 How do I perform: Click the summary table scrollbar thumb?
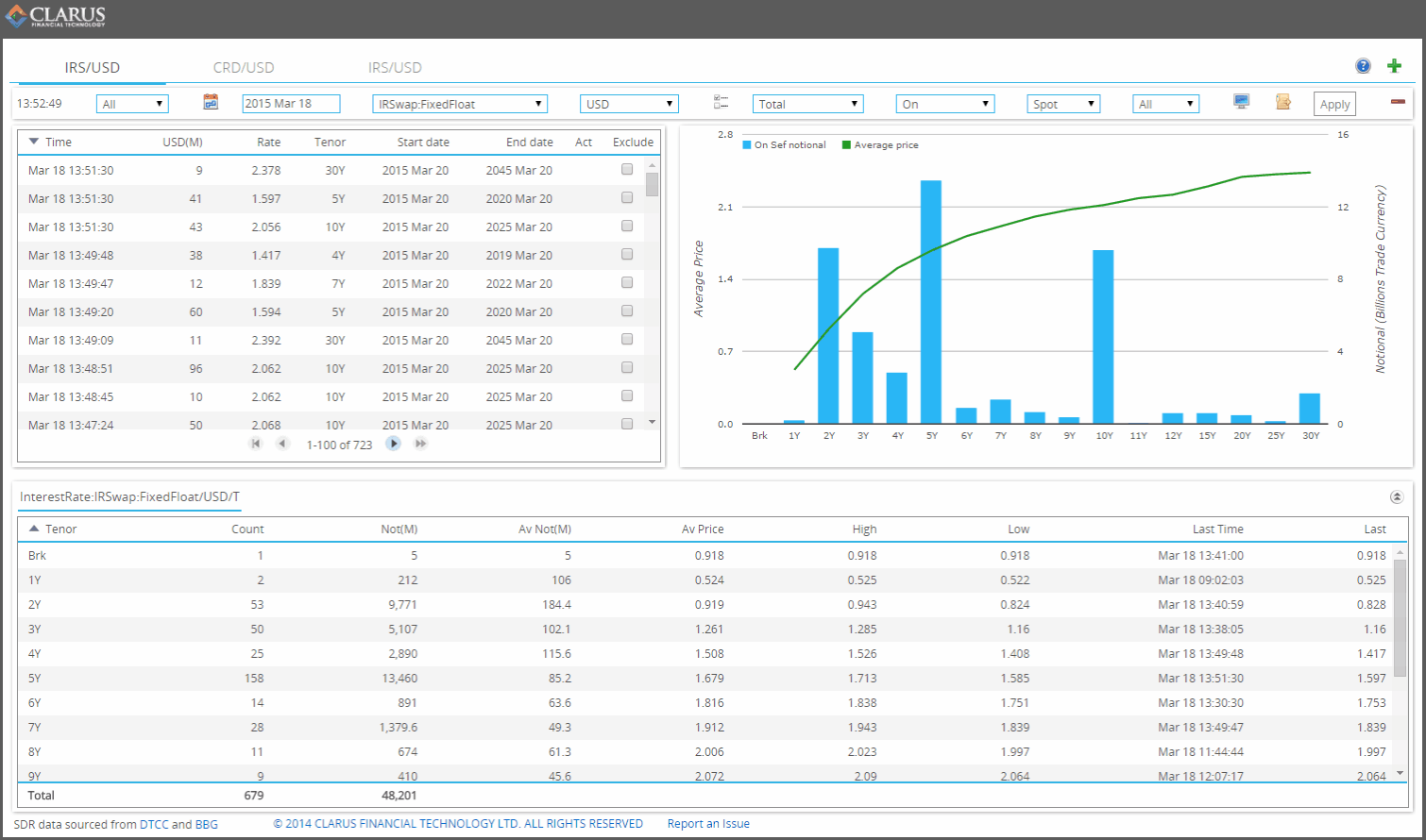[x=1400, y=618]
